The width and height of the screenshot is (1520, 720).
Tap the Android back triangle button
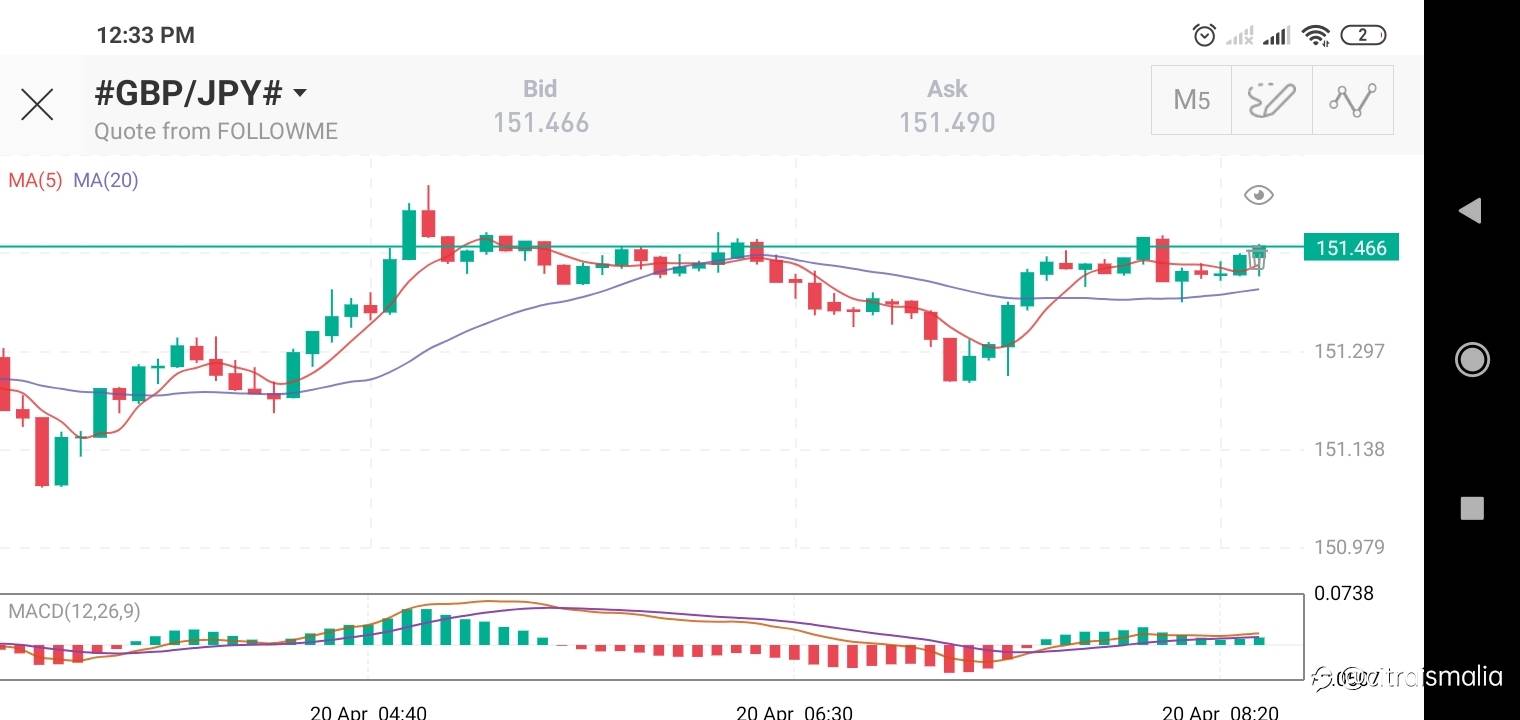[x=1470, y=210]
